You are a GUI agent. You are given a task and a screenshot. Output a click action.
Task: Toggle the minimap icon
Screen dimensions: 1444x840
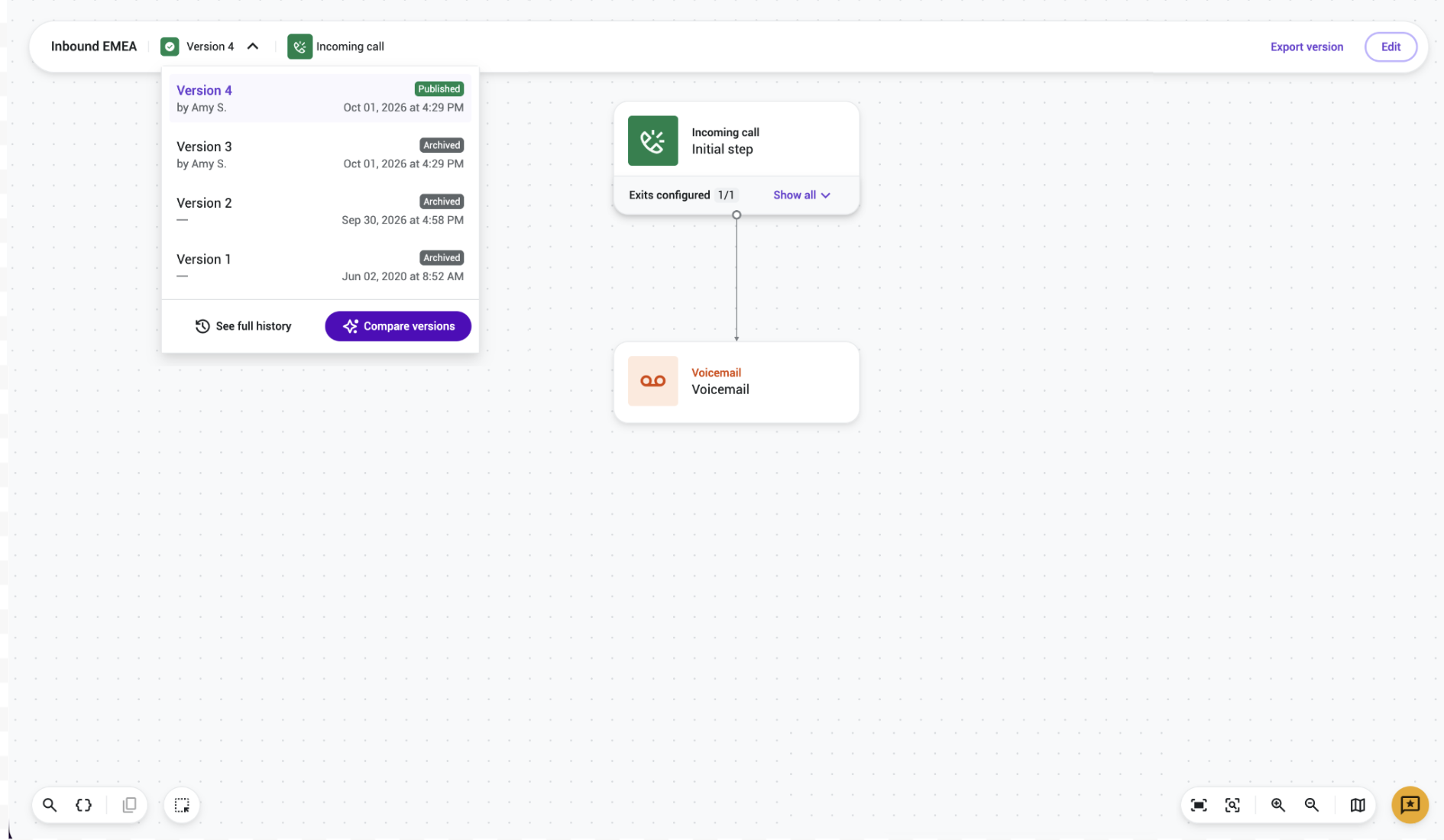click(x=1358, y=805)
